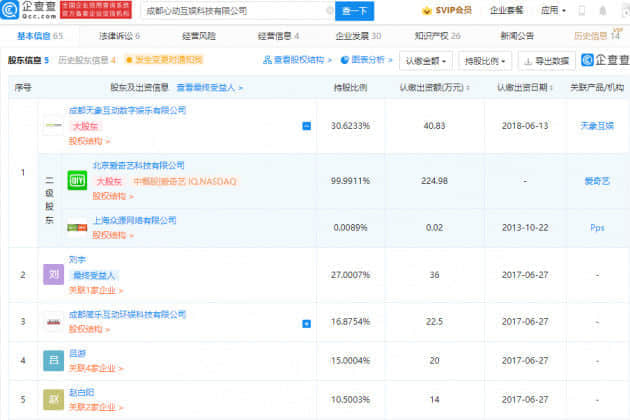The width and height of the screenshot is (630, 420).
Task: Switch to 经营信息 tab
Action: (x=278, y=36)
